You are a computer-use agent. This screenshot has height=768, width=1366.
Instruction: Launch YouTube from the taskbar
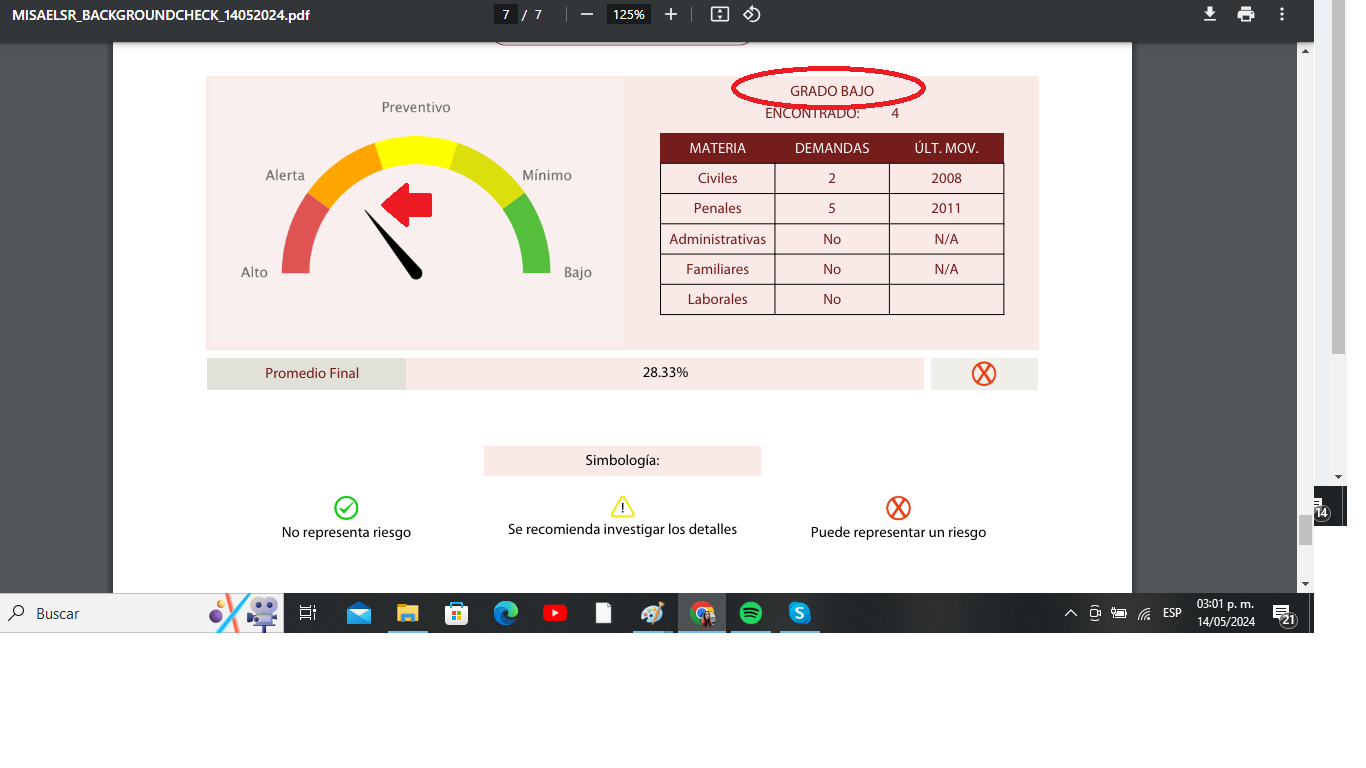(555, 613)
